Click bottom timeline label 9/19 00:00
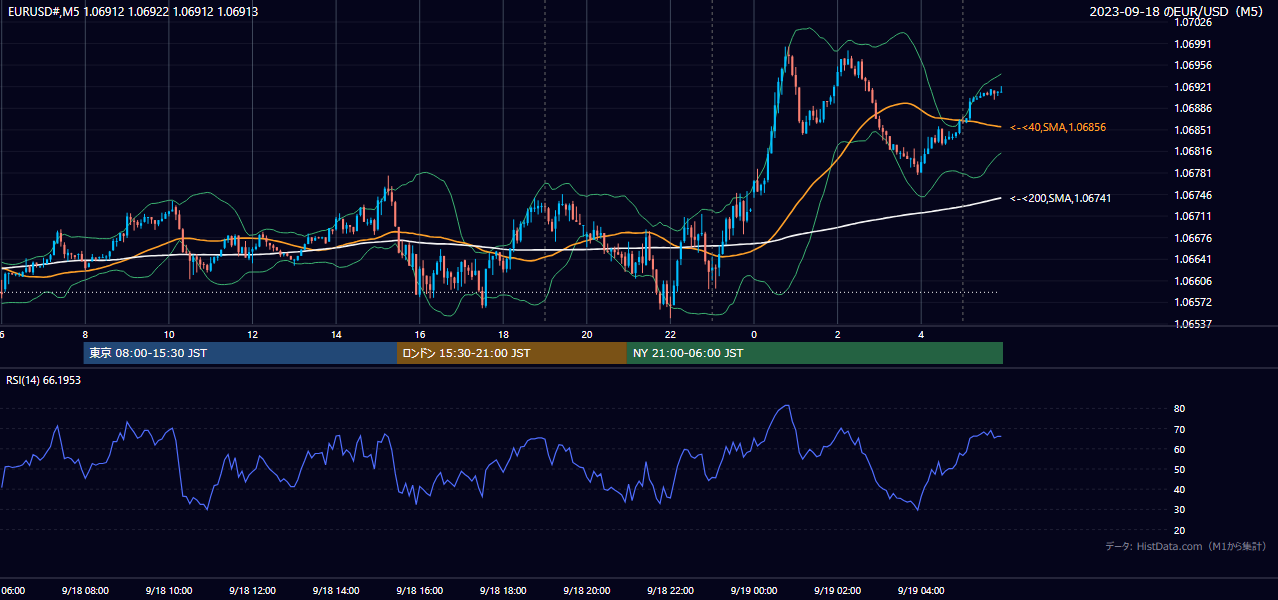Image resolution: width=1278 pixels, height=600 pixels. pyautogui.click(x=754, y=591)
